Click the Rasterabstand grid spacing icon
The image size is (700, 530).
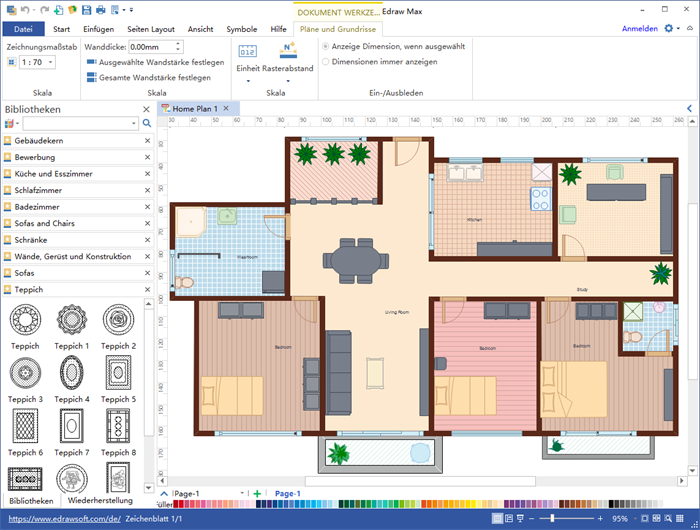tap(288, 52)
